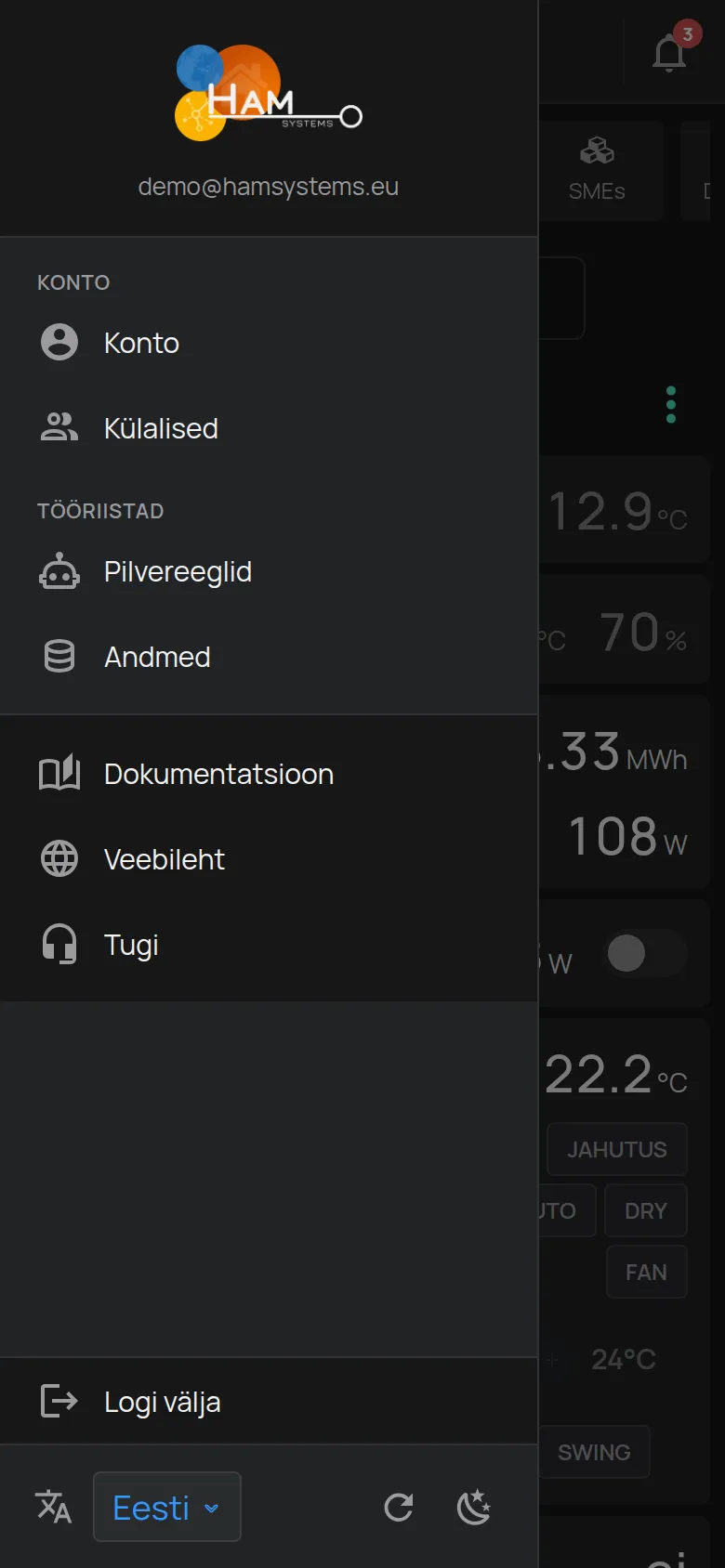
Task: Toggle the SWING button
Action: [594, 1452]
